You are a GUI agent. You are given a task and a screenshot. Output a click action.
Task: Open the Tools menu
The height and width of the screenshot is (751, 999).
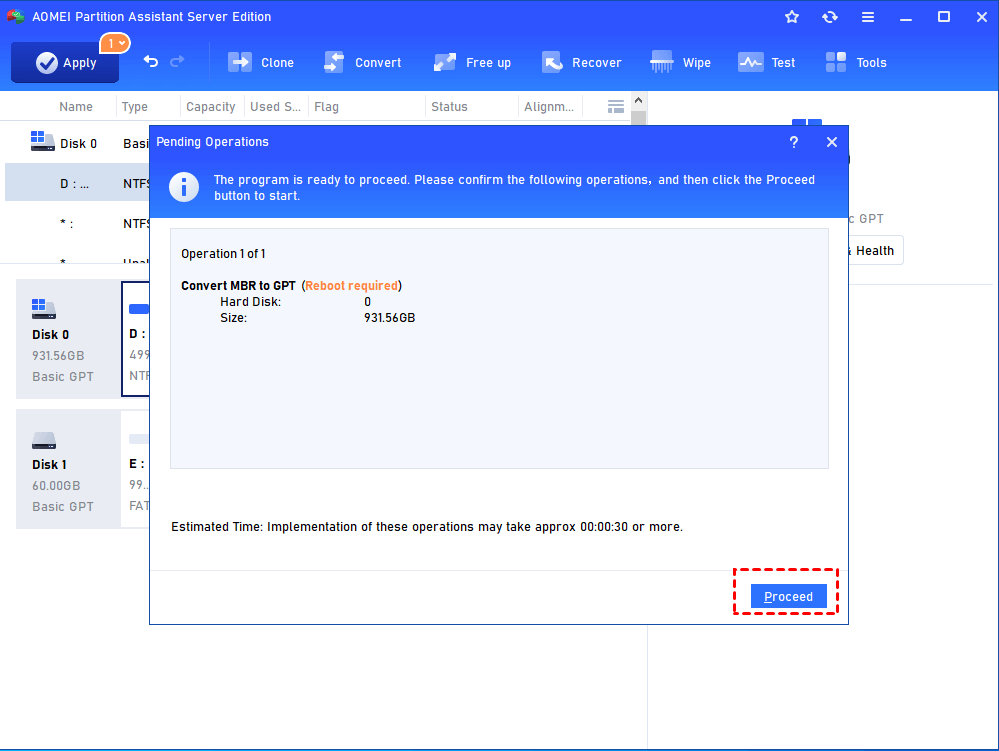[x=856, y=62]
